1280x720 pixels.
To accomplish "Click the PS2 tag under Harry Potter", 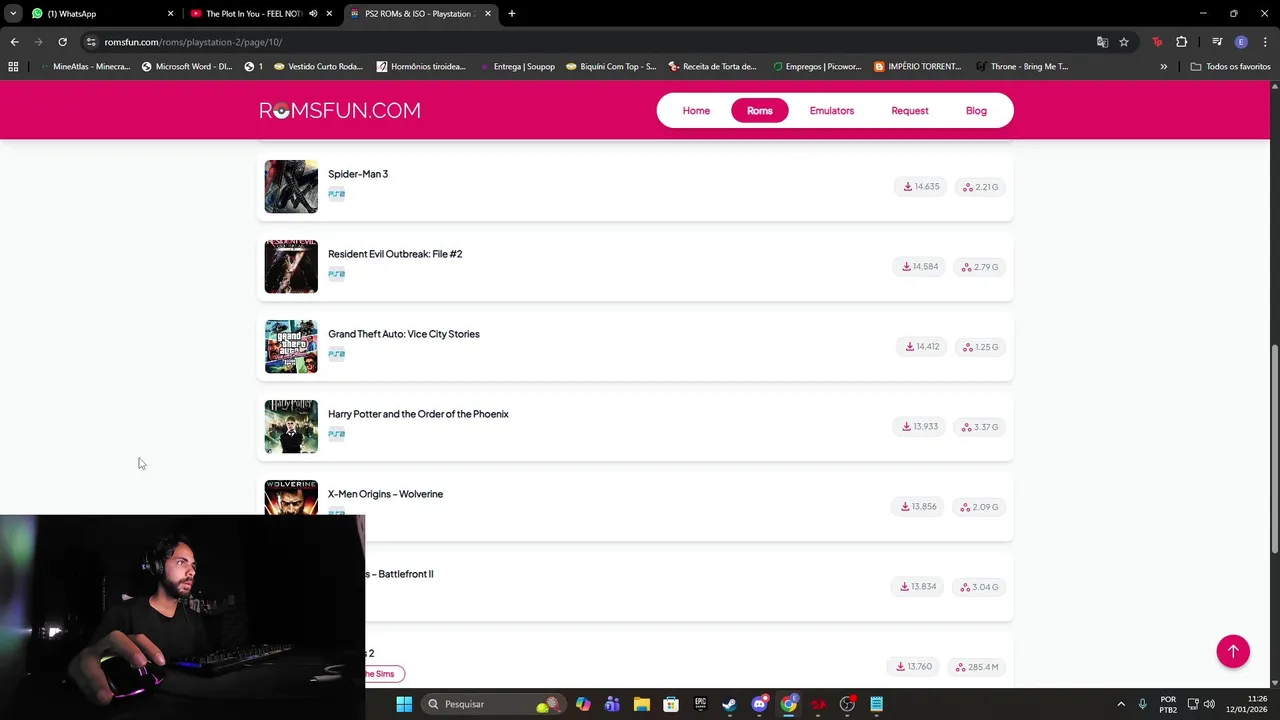I will [337, 434].
